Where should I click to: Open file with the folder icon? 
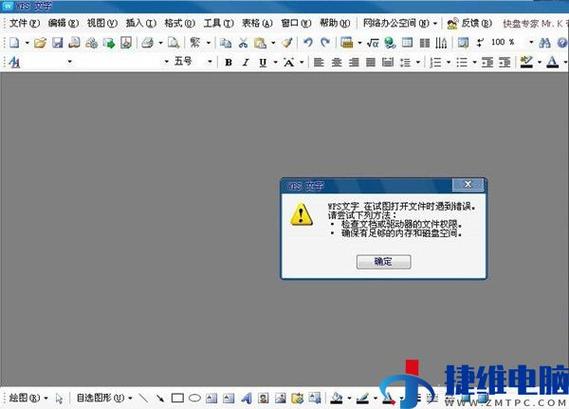(x=40, y=43)
